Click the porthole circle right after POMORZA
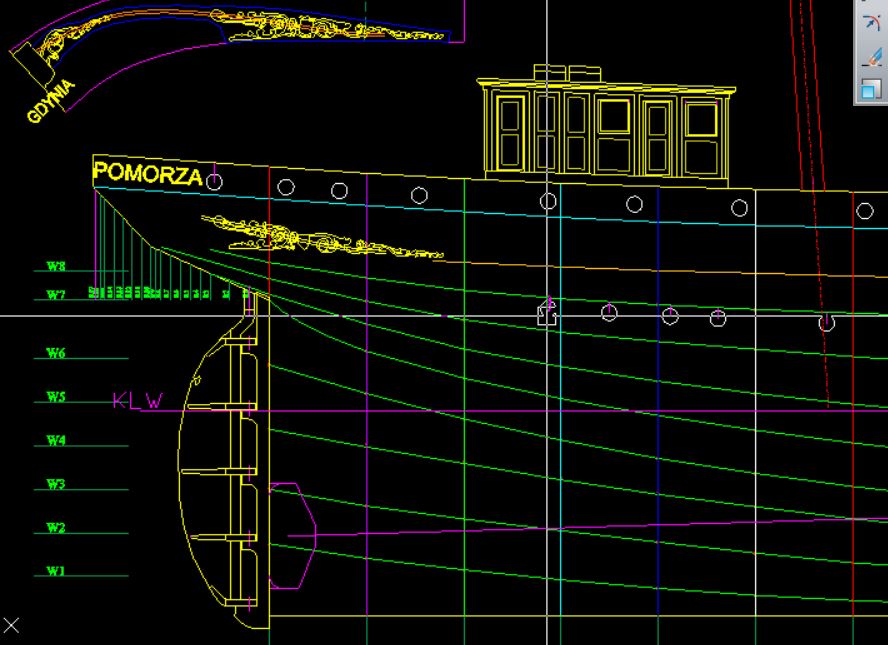Image resolution: width=888 pixels, height=645 pixels. 214,181
